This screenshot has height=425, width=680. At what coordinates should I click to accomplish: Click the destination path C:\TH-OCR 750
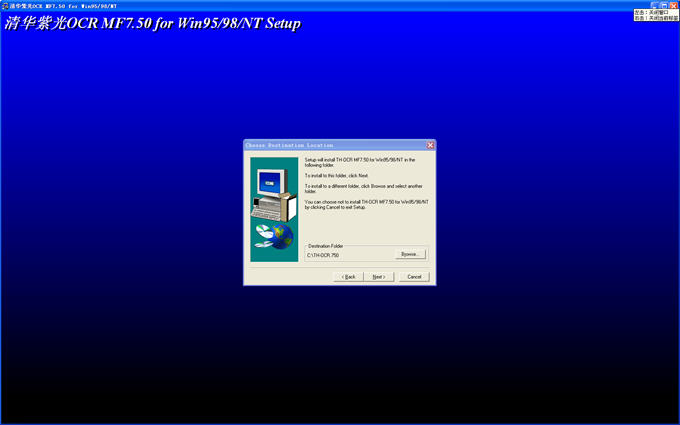(323, 255)
